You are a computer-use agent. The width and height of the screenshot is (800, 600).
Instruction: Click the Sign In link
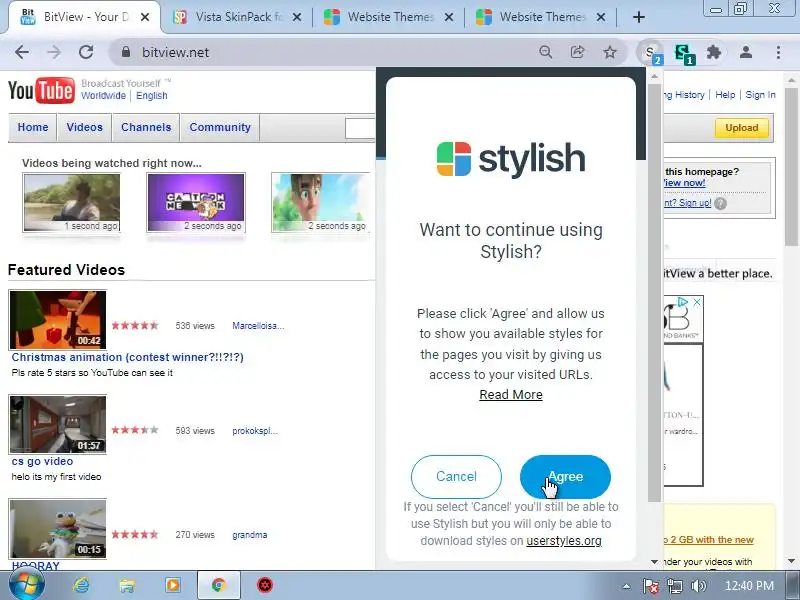pyautogui.click(x=760, y=94)
